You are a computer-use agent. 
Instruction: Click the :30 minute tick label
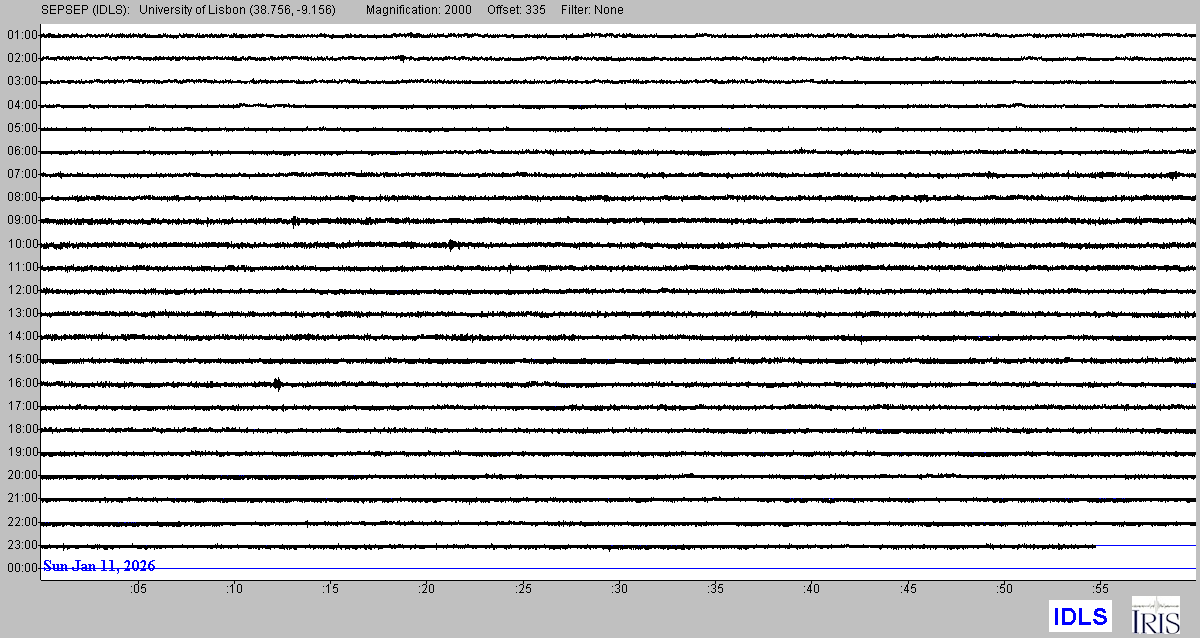click(620, 590)
